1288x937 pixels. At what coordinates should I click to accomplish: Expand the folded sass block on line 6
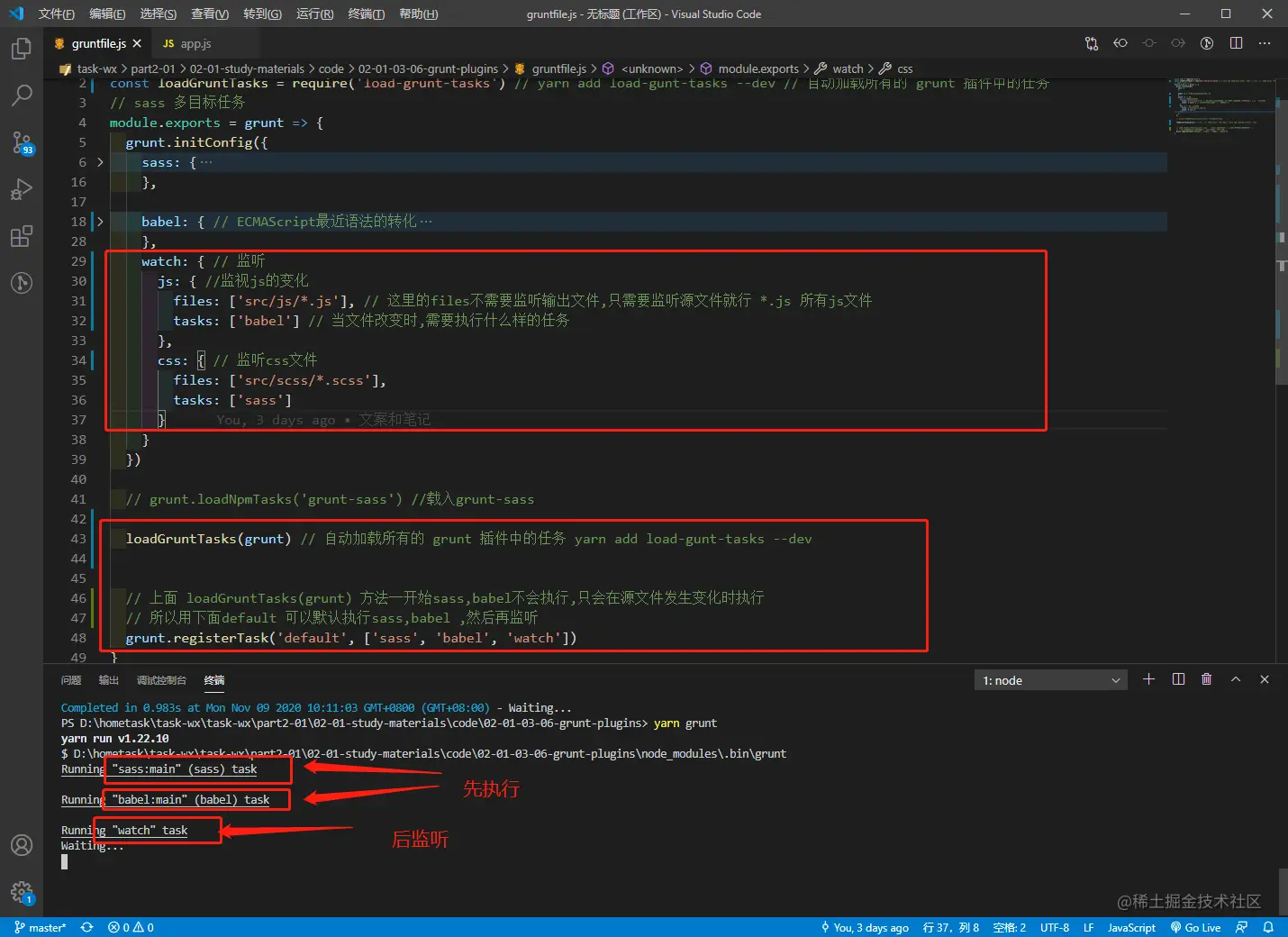100,162
